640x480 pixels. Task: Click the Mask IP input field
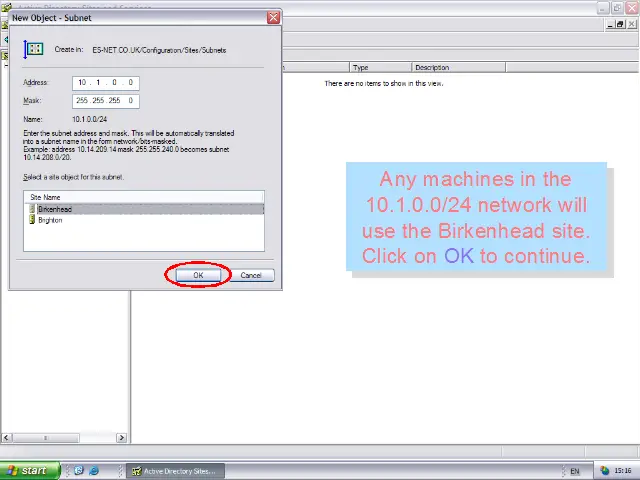point(105,101)
